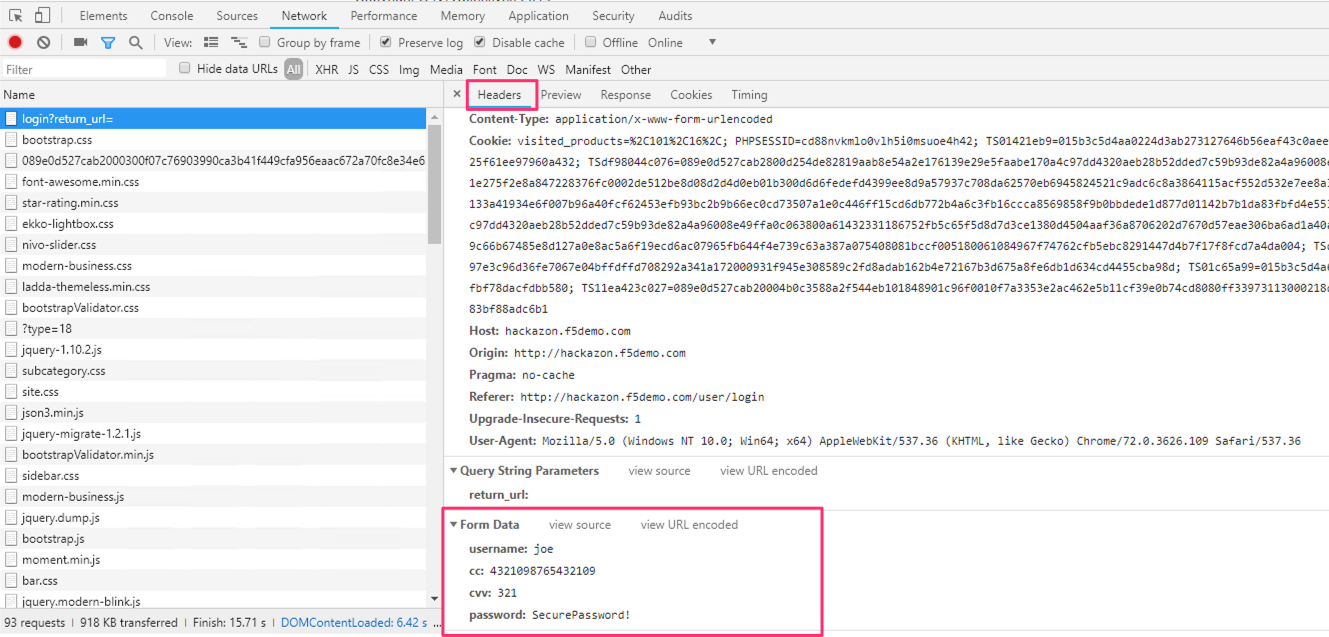Toggle capture screenshots camera icon
The height and width of the screenshot is (637, 1329).
(x=80, y=43)
